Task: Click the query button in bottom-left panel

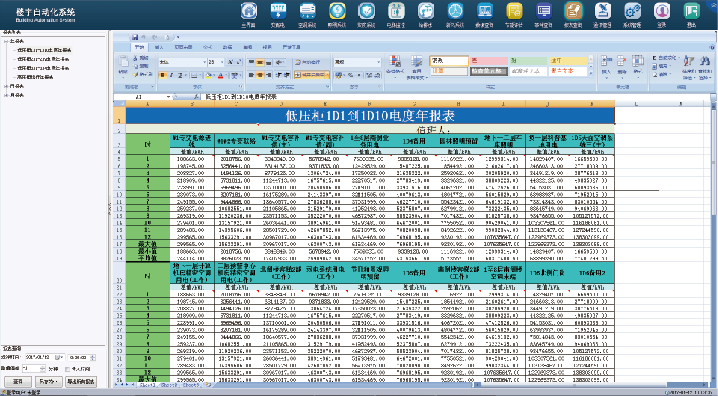Action: [17, 381]
